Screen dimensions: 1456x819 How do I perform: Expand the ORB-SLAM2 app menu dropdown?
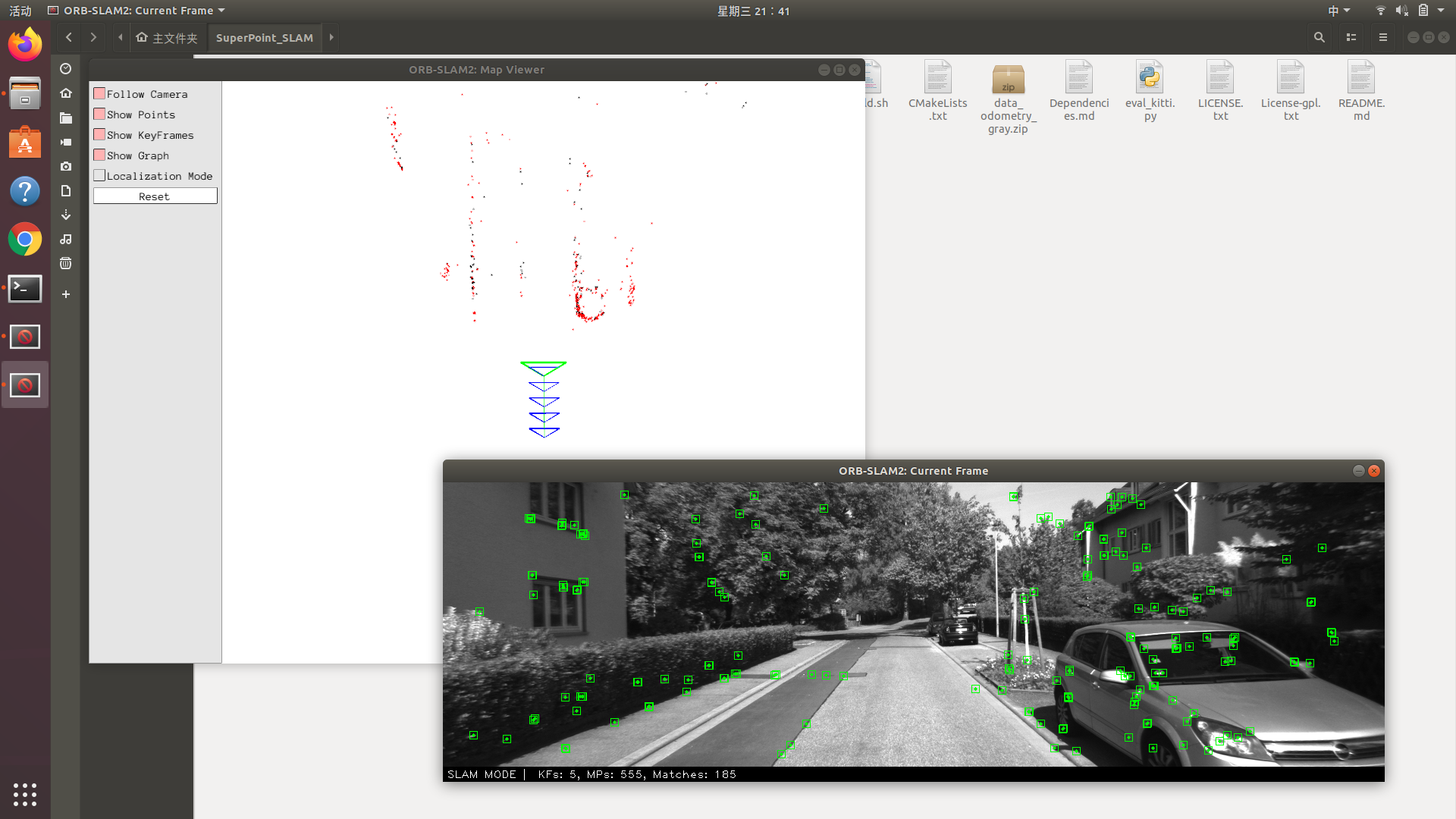point(221,11)
